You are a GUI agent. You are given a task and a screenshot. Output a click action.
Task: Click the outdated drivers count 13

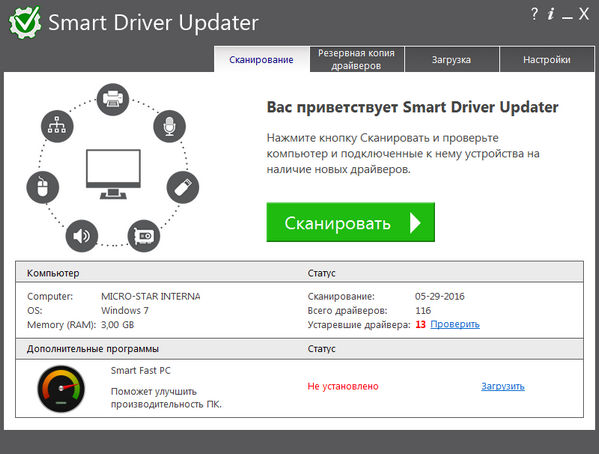click(420, 324)
